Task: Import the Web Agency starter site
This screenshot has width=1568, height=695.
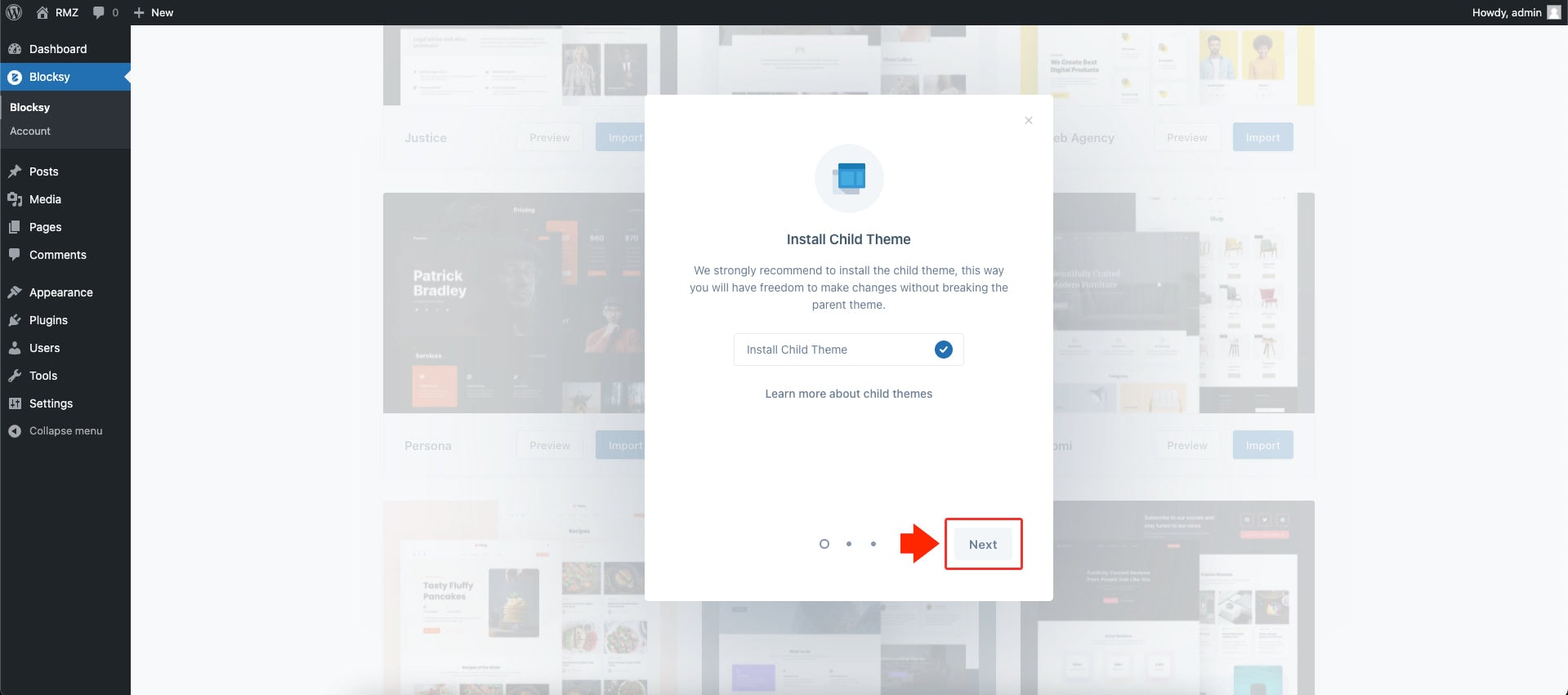Action: click(x=1263, y=137)
